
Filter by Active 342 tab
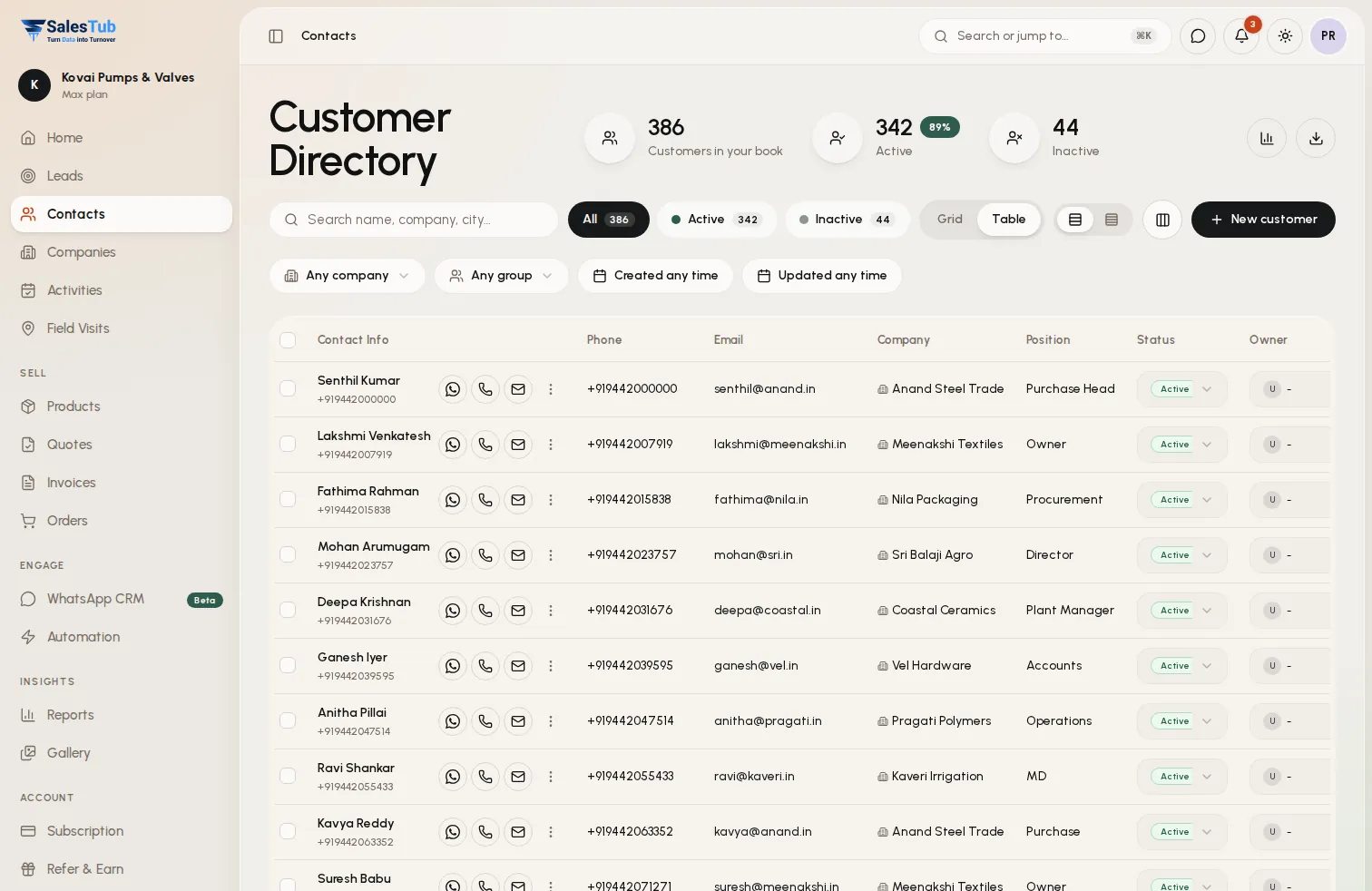click(x=717, y=220)
